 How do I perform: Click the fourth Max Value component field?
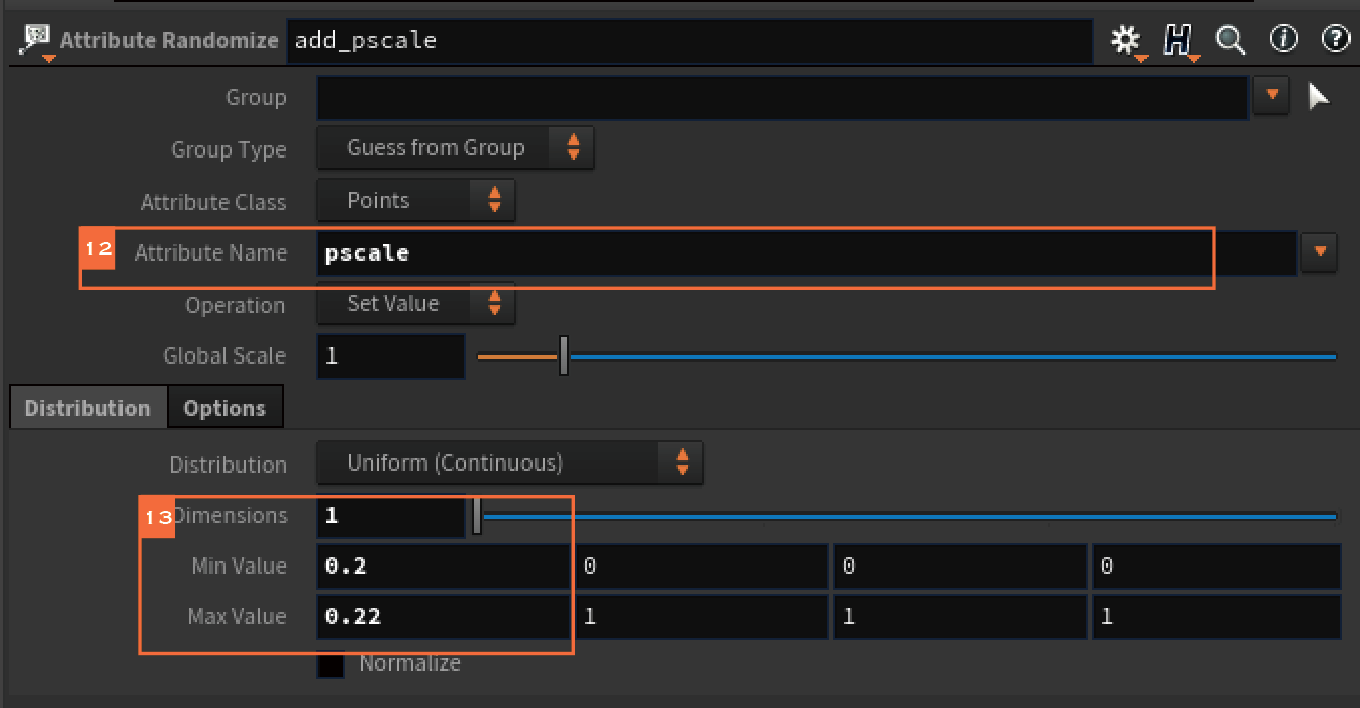pyautogui.click(x=1217, y=617)
